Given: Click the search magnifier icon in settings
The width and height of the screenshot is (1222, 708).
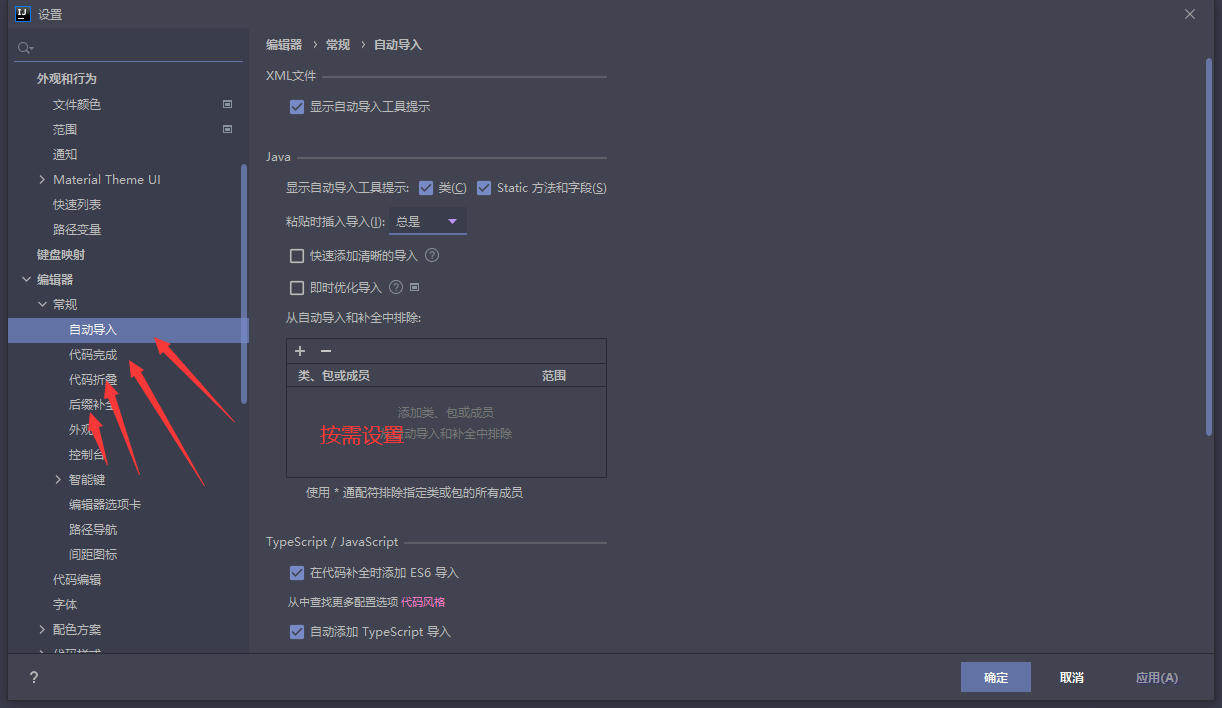Looking at the screenshot, I should (25, 47).
